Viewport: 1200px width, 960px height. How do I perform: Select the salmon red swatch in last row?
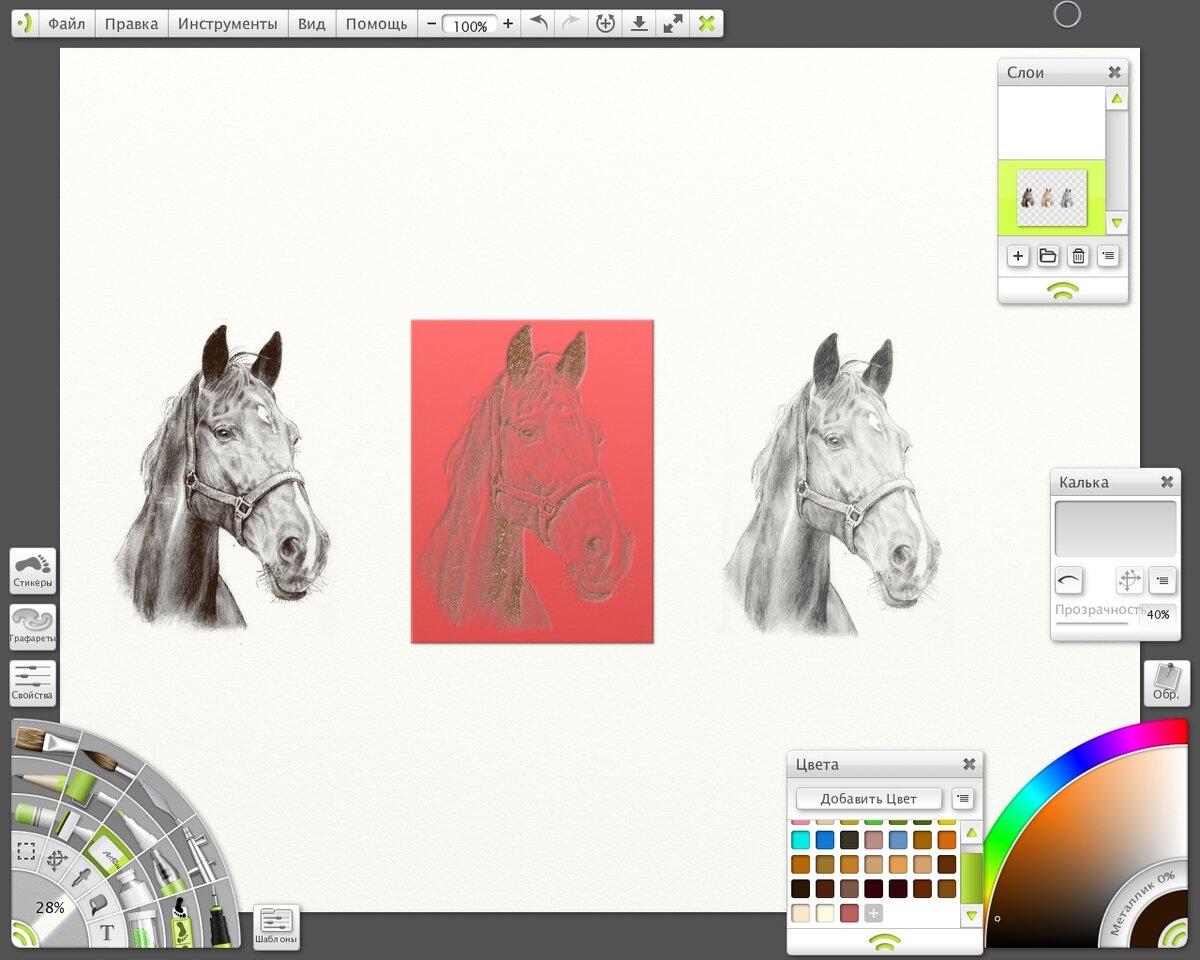(849, 913)
